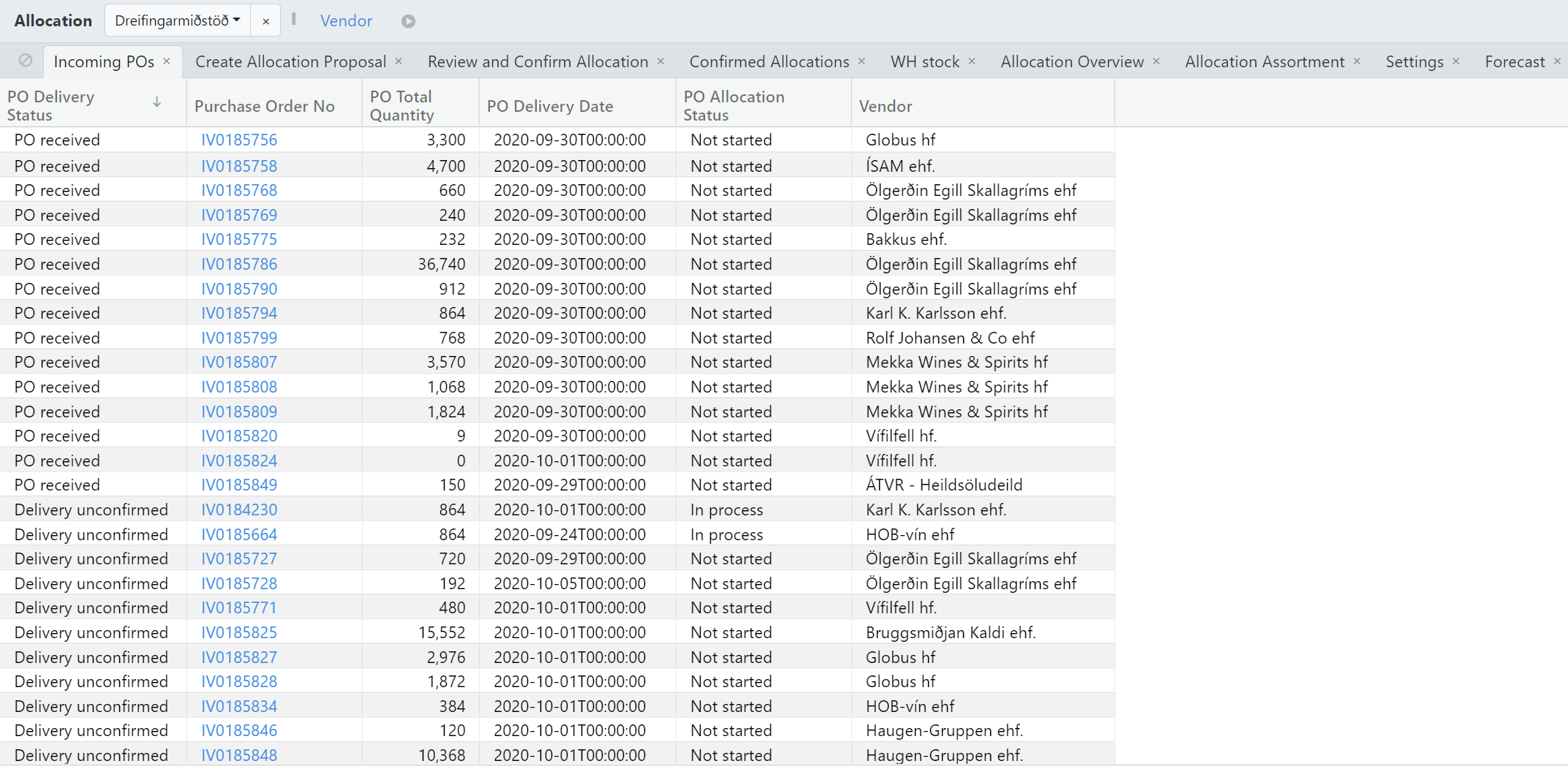Clear the Dreifingarmiðstöð selection with the x
The width and height of the screenshot is (1568, 769).
265,21
